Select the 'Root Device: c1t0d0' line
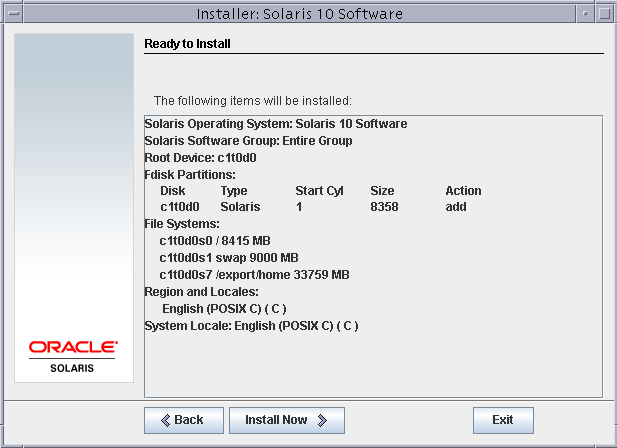This screenshot has height=448, width=617. point(200,158)
